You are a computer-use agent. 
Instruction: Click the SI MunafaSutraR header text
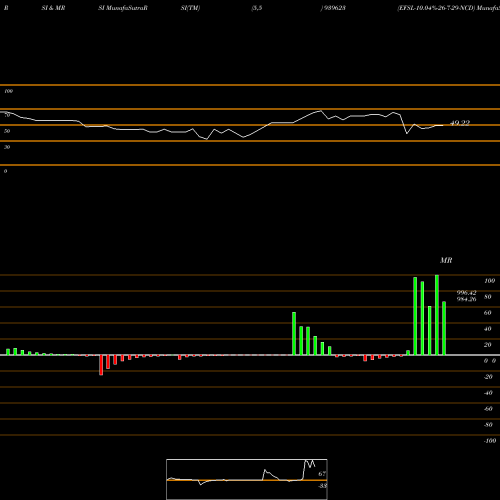click(123, 8)
